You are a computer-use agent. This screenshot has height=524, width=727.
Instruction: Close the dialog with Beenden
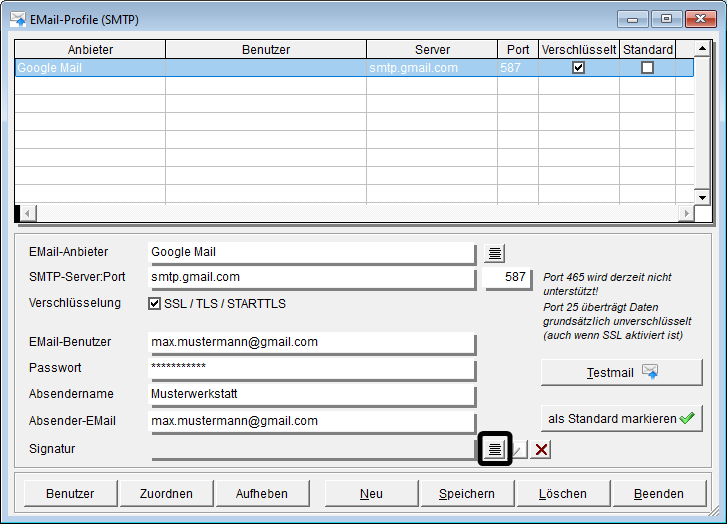(x=659, y=494)
